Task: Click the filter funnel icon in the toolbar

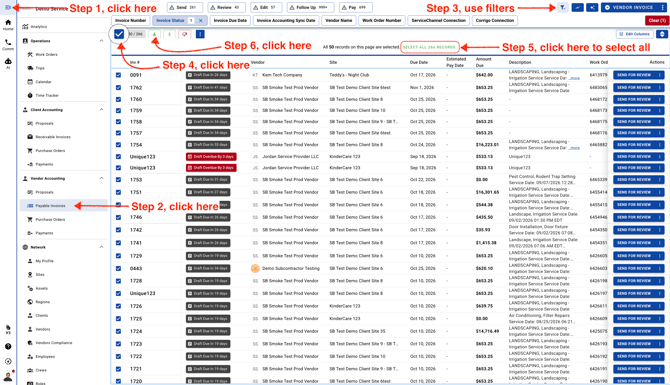Action: click(x=563, y=7)
